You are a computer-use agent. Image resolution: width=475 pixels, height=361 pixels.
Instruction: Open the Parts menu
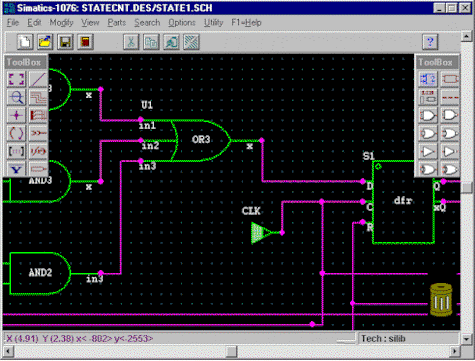pos(117,23)
